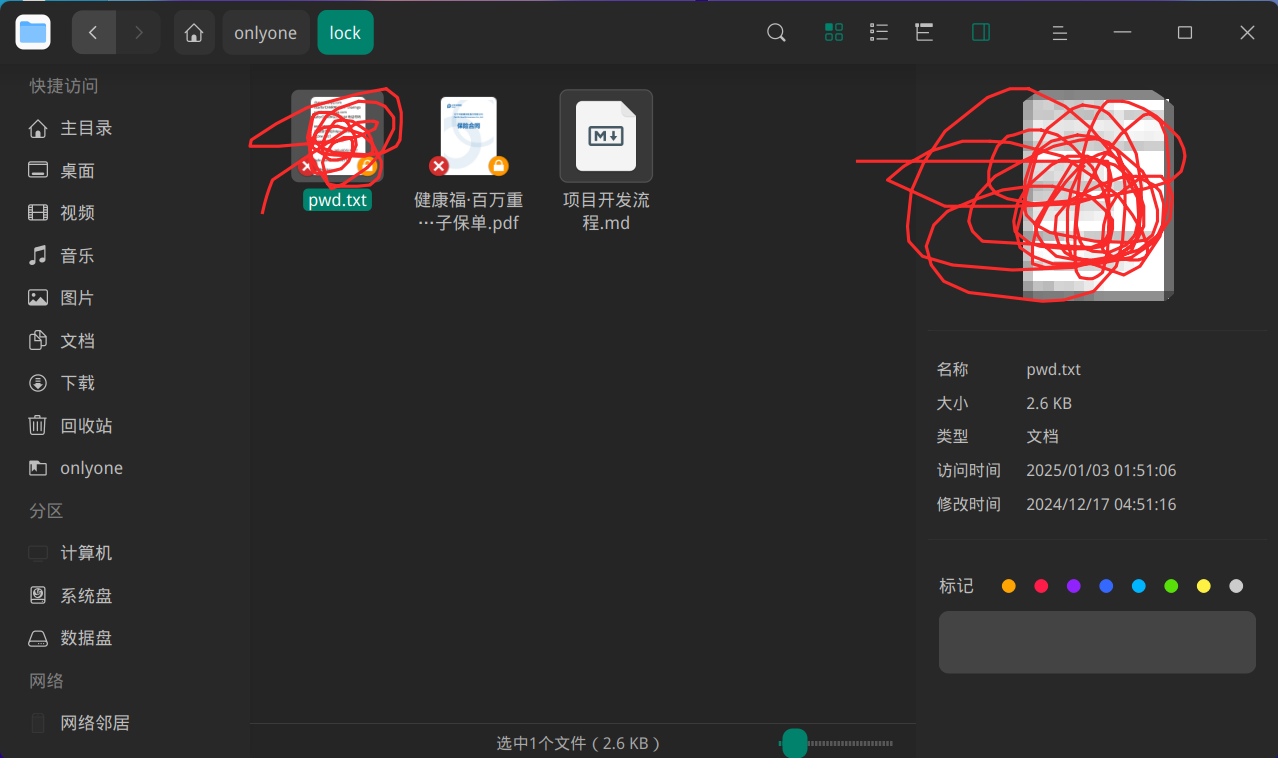Viewport: 1278px width, 758px height.
Task: Apply the light blue tag color
Action: click(x=1138, y=586)
